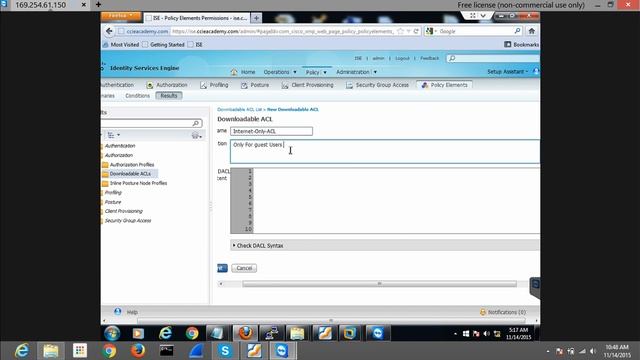Open Windows Media Player on remote taskbar
Image resolution: width=640 pixels, height=360 pixels.
(138, 333)
